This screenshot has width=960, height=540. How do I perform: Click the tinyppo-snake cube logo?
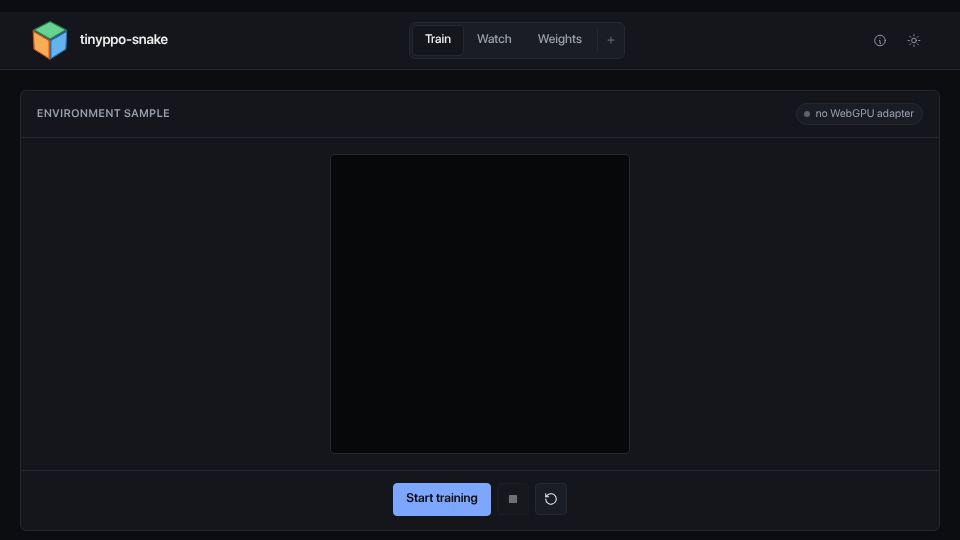tap(50, 40)
